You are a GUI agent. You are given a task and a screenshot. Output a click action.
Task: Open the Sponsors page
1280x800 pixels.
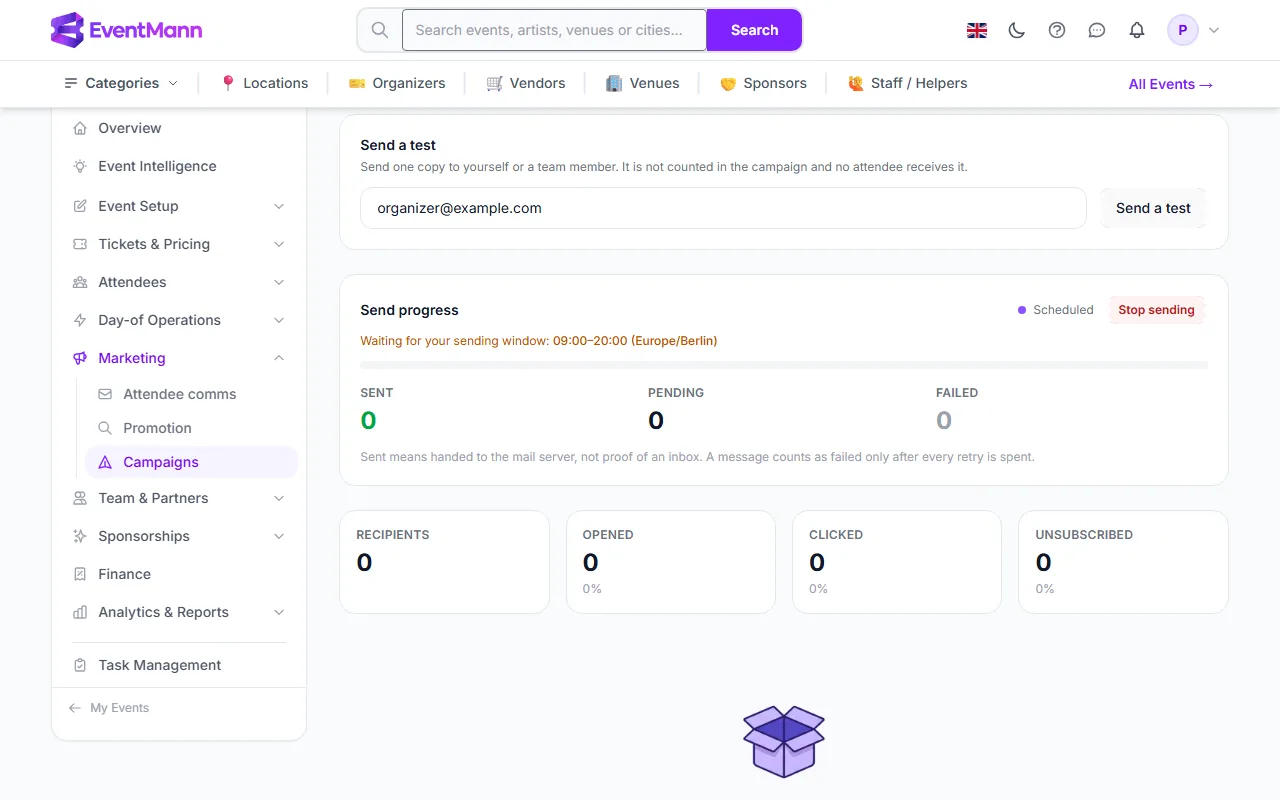tap(763, 83)
